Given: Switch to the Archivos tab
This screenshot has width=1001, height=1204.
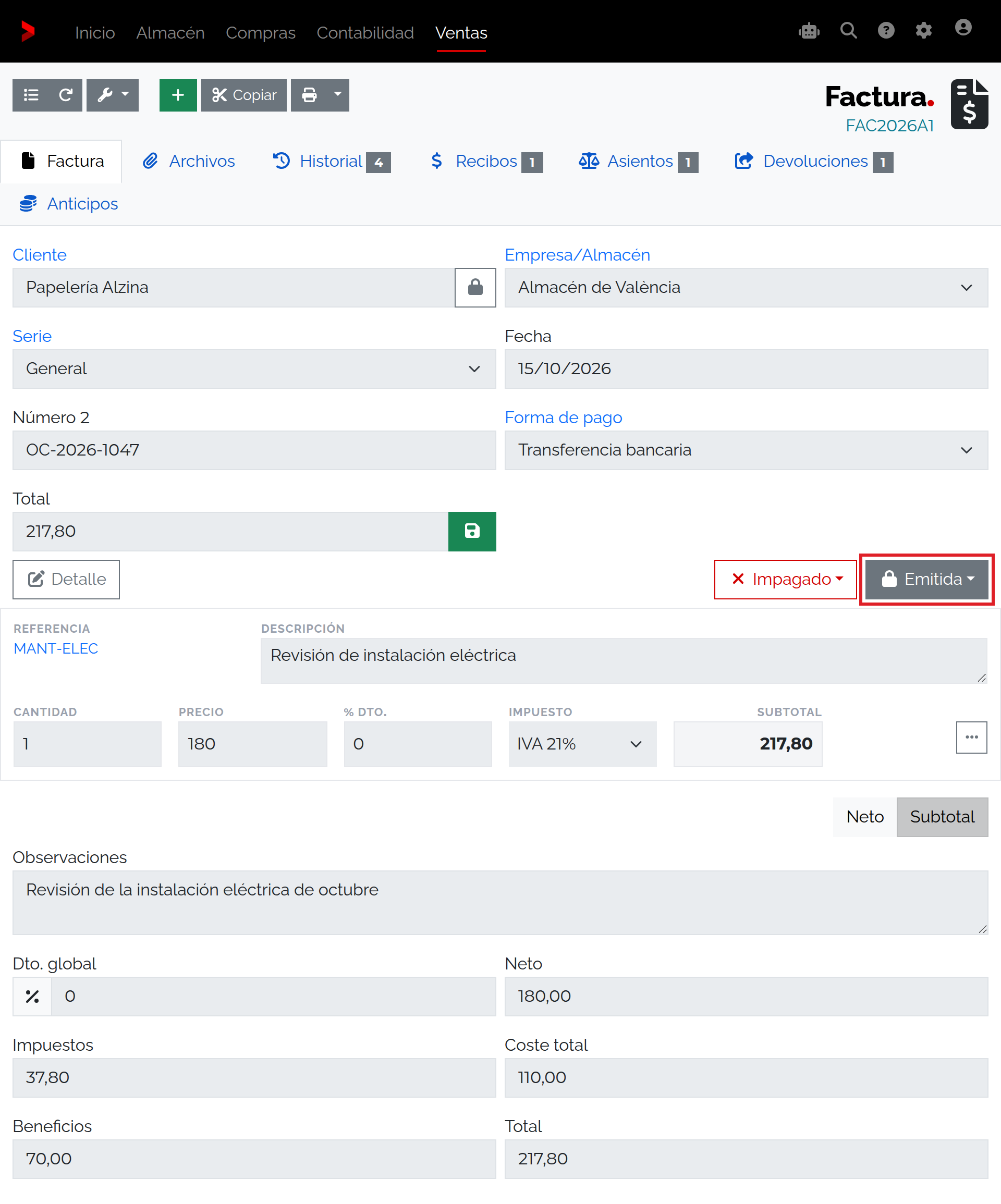Looking at the screenshot, I should pos(189,161).
